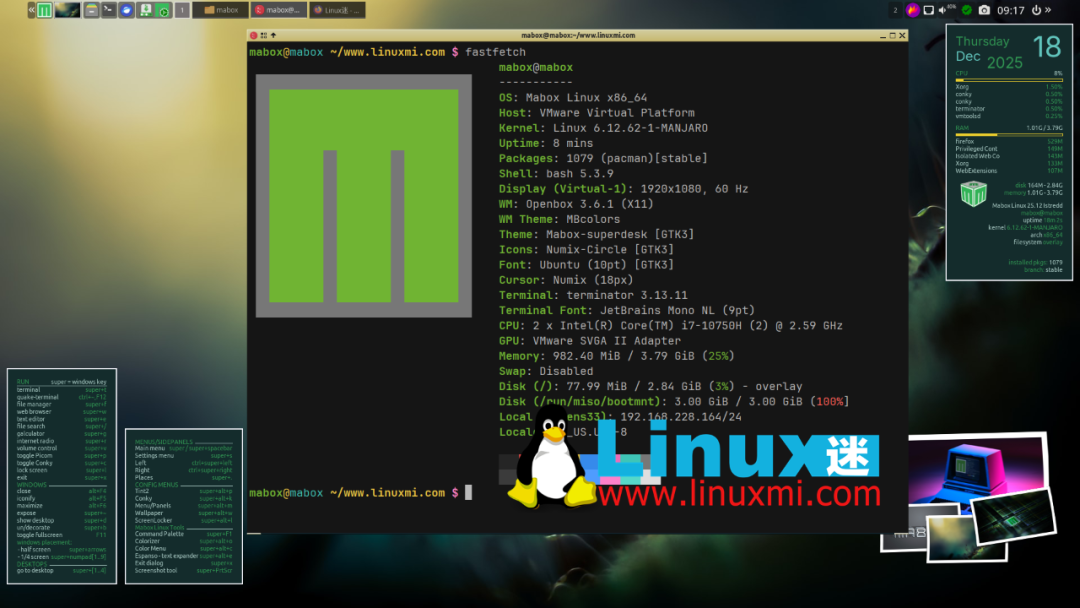Screen dimensions: 1080x608
Task: Open the Mabox main menu icon
Action: pyautogui.click(x=45, y=10)
